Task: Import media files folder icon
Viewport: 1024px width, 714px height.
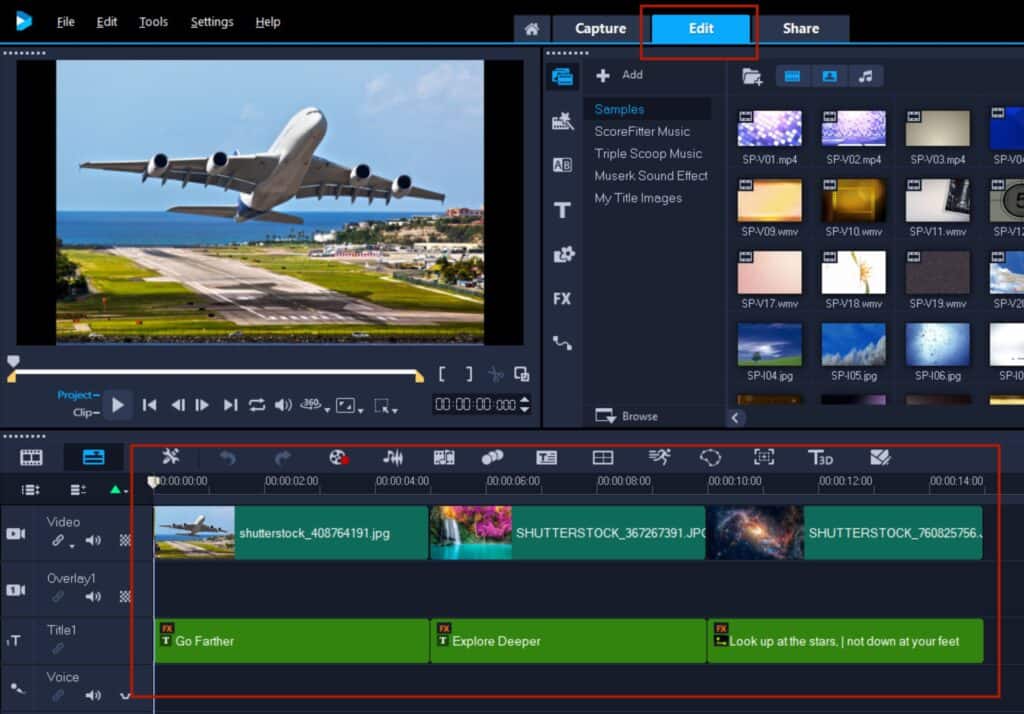Action: pos(752,76)
